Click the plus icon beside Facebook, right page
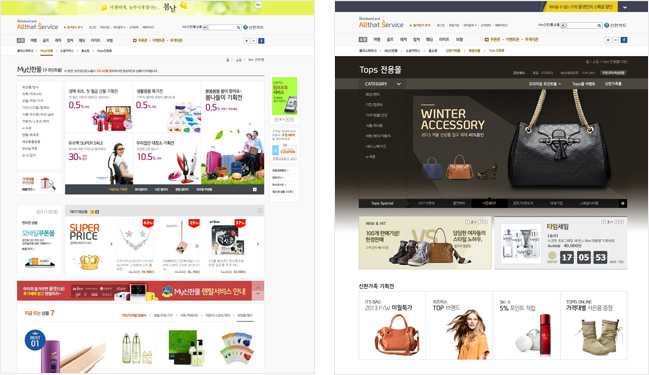The height and width of the screenshot is (375, 649). coord(608,40)
